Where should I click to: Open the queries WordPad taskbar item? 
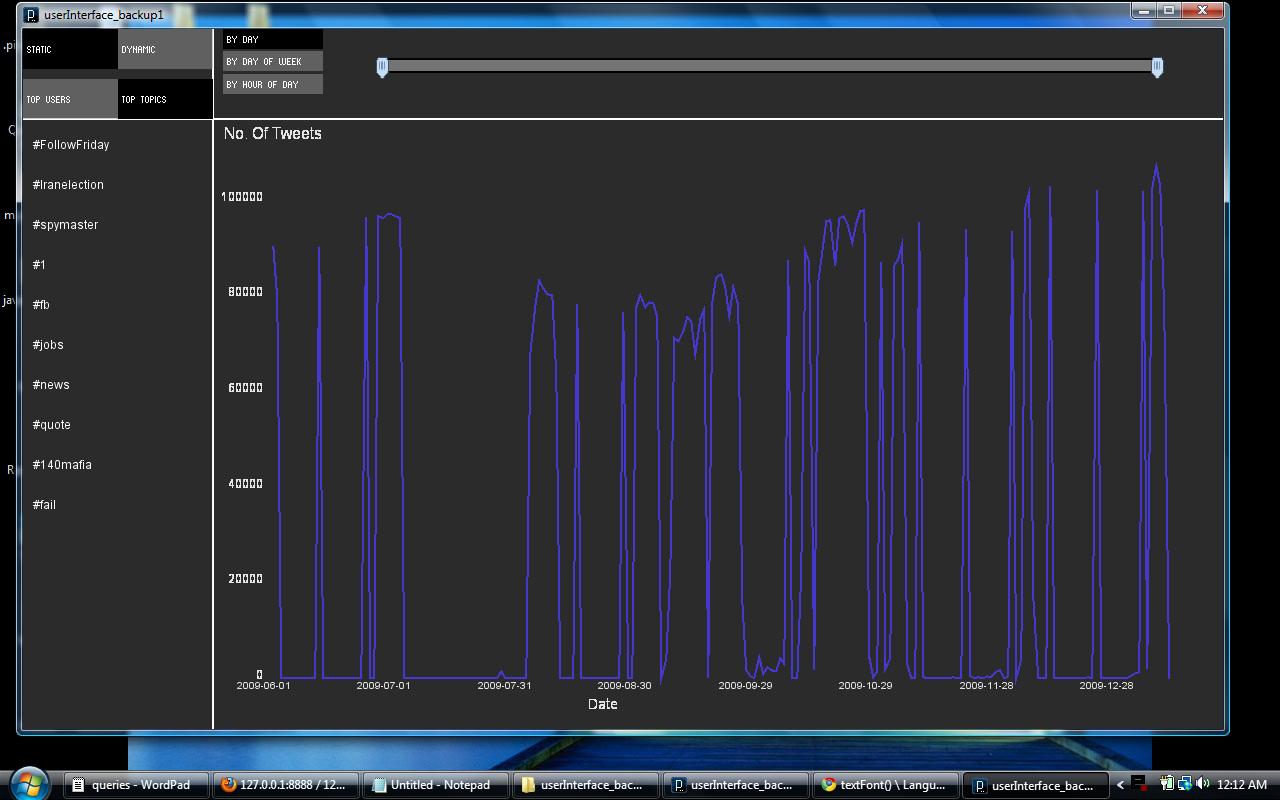[x=137, y=785]
